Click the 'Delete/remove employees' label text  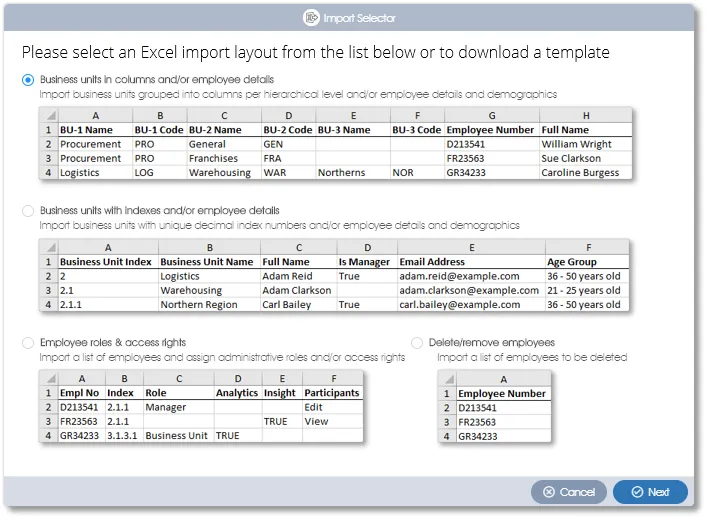tap(491, 343)
